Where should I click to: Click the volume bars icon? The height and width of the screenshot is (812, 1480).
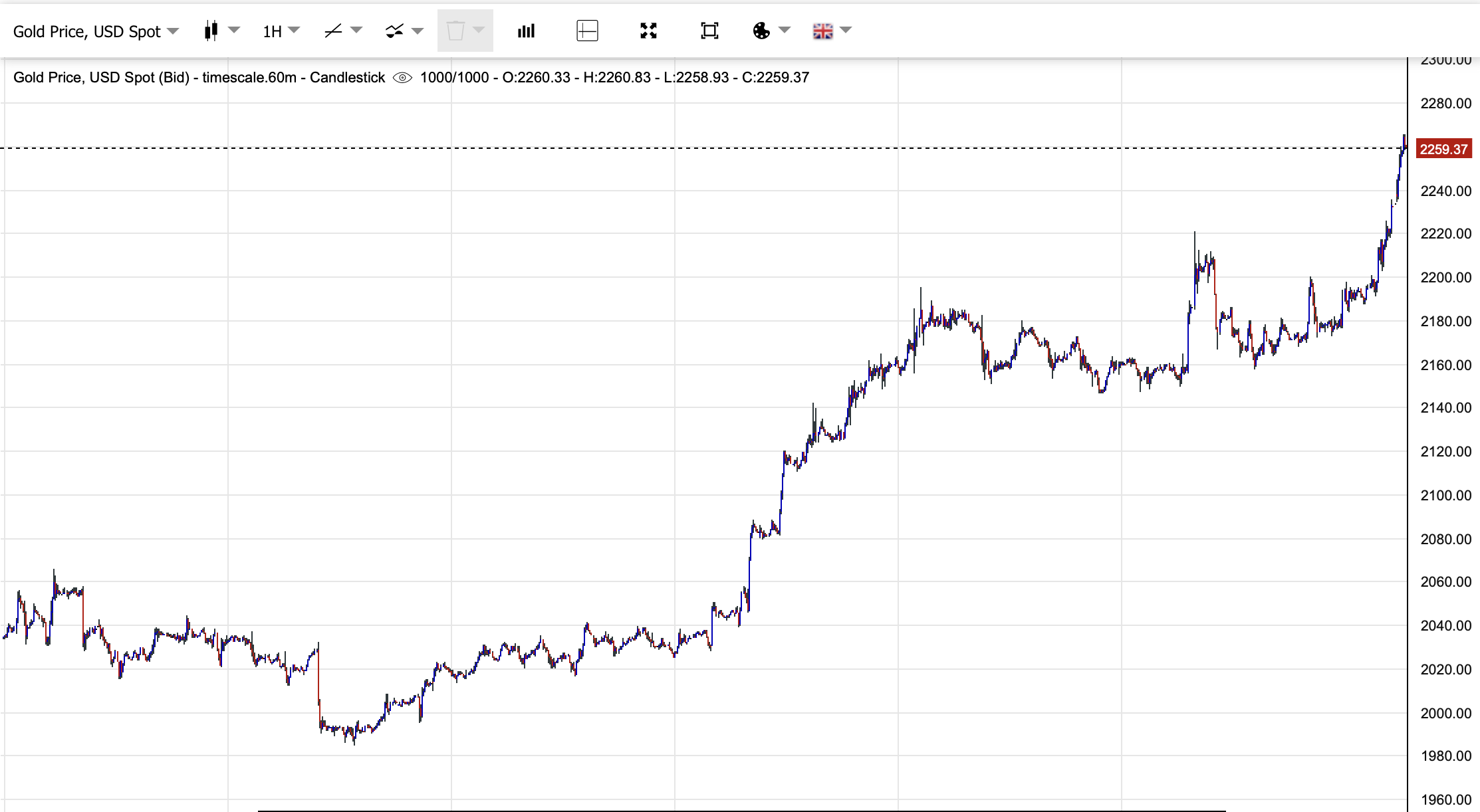point(526,31)
